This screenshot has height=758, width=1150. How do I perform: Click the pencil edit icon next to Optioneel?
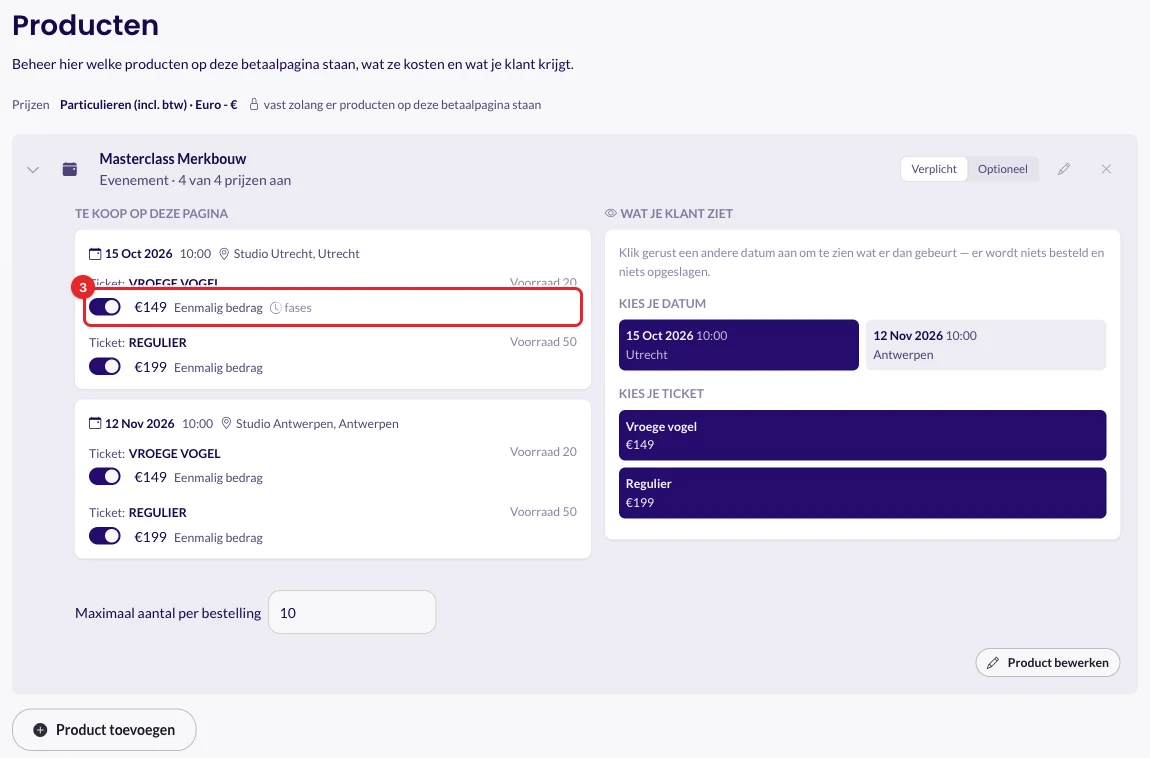pyautogui.click(x=1064, y=169)
